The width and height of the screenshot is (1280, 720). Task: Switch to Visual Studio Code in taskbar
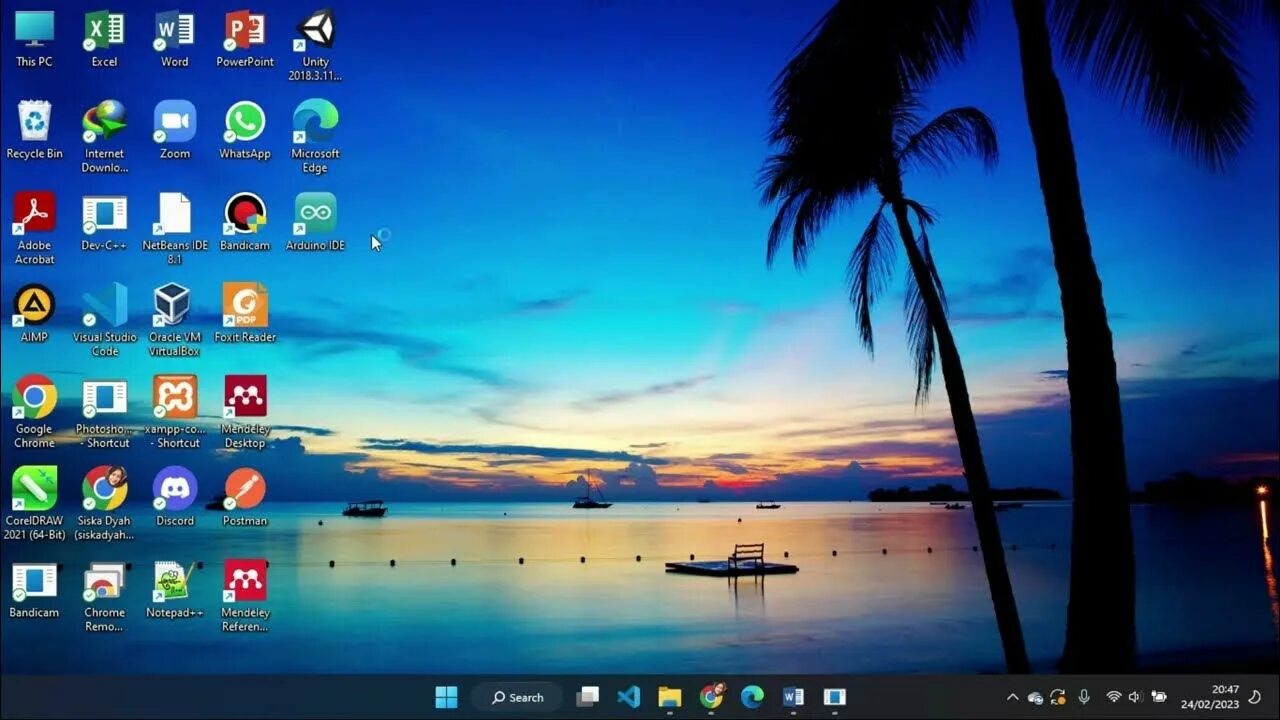[x=628, y=697]
